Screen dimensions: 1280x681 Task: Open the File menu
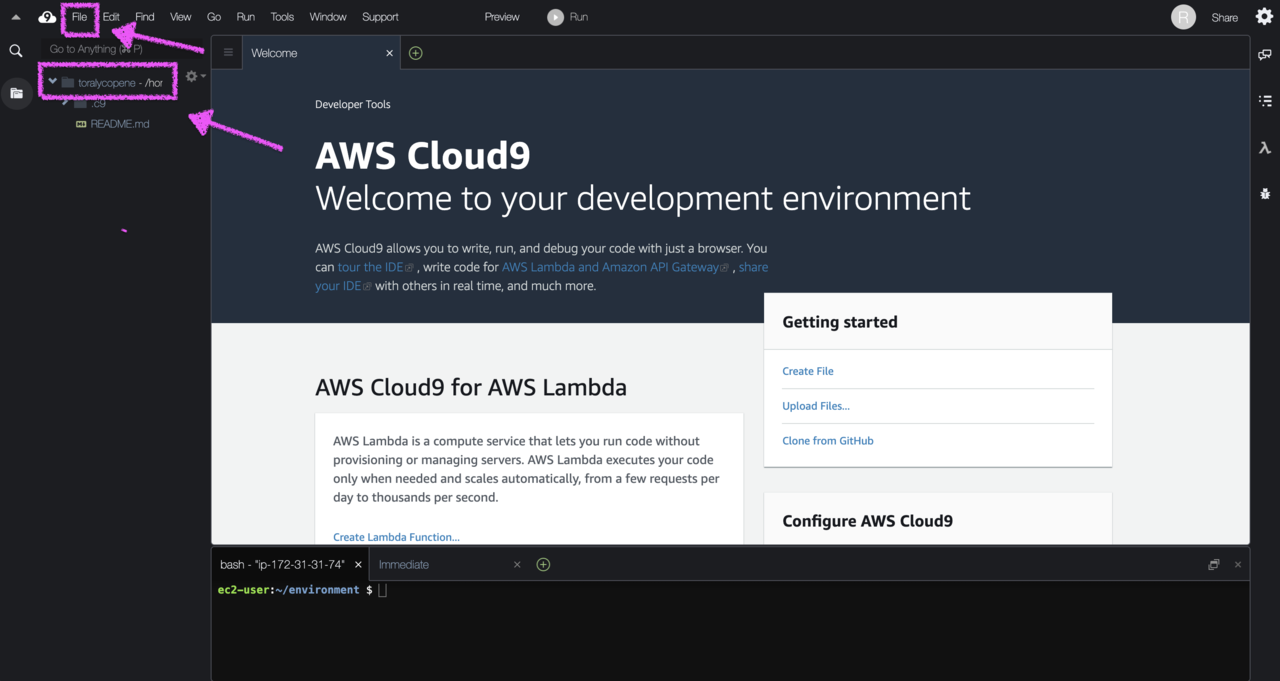click(x=79, y=17)
